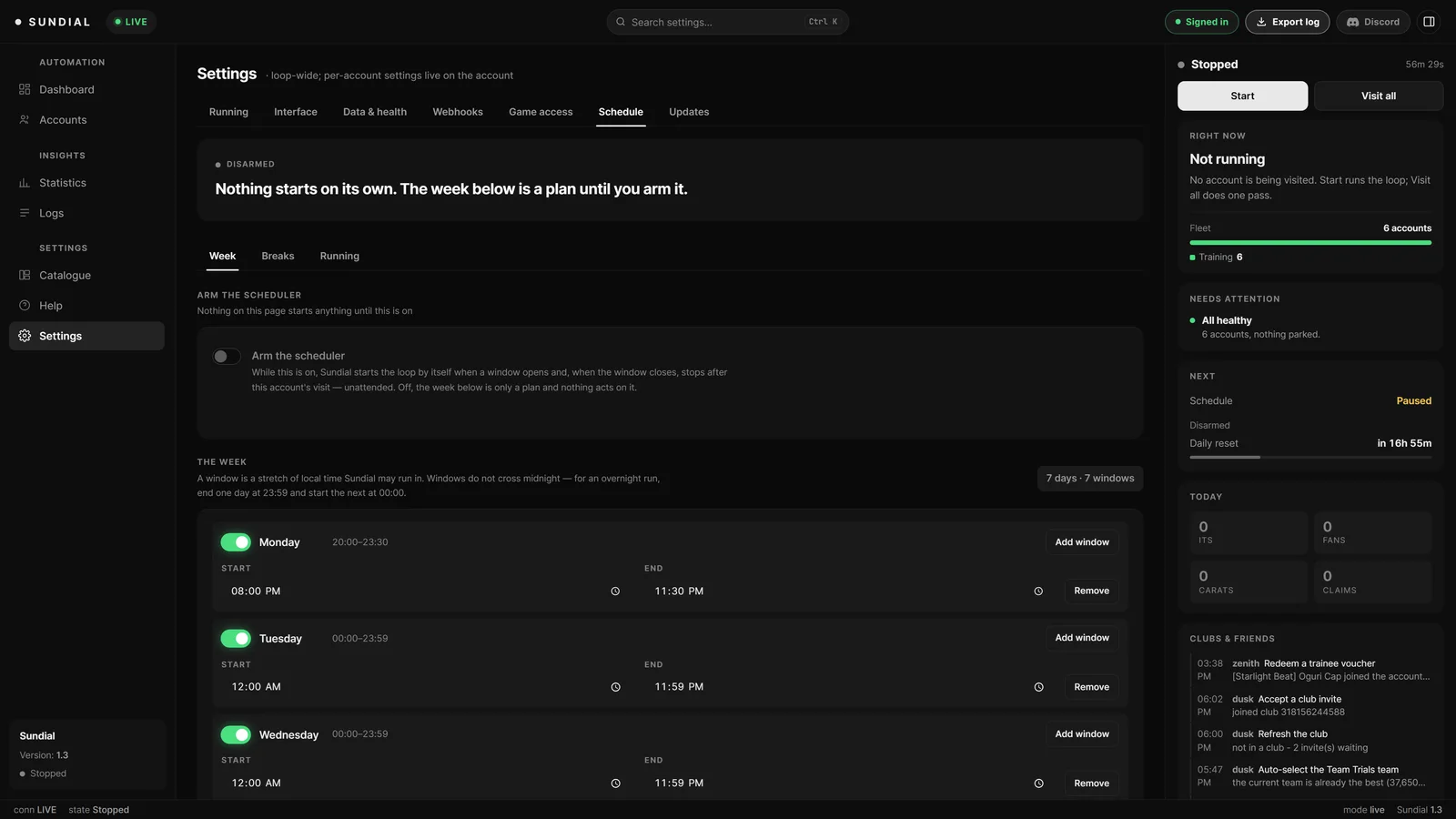Switch to the Running sub-tab under Schedule
Image resolution: width=1456 pixels, height=819 pixels.
pos(339,256)
